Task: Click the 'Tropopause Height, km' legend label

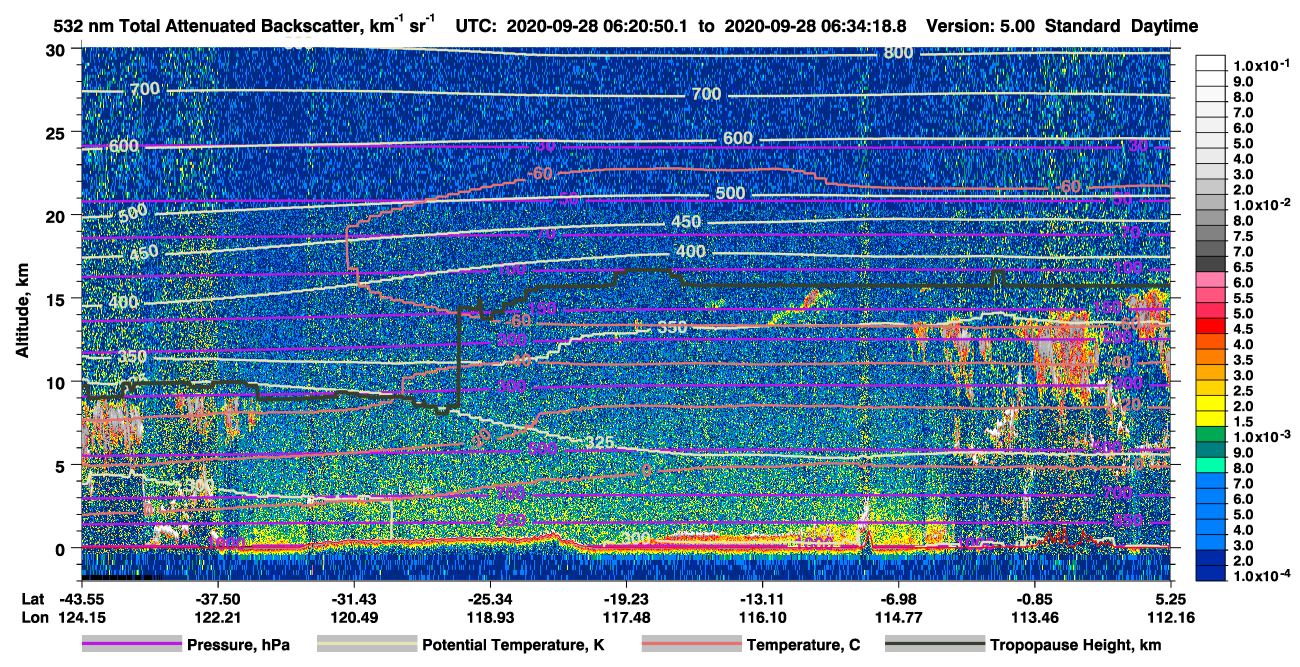Action: click(1076, 646)
